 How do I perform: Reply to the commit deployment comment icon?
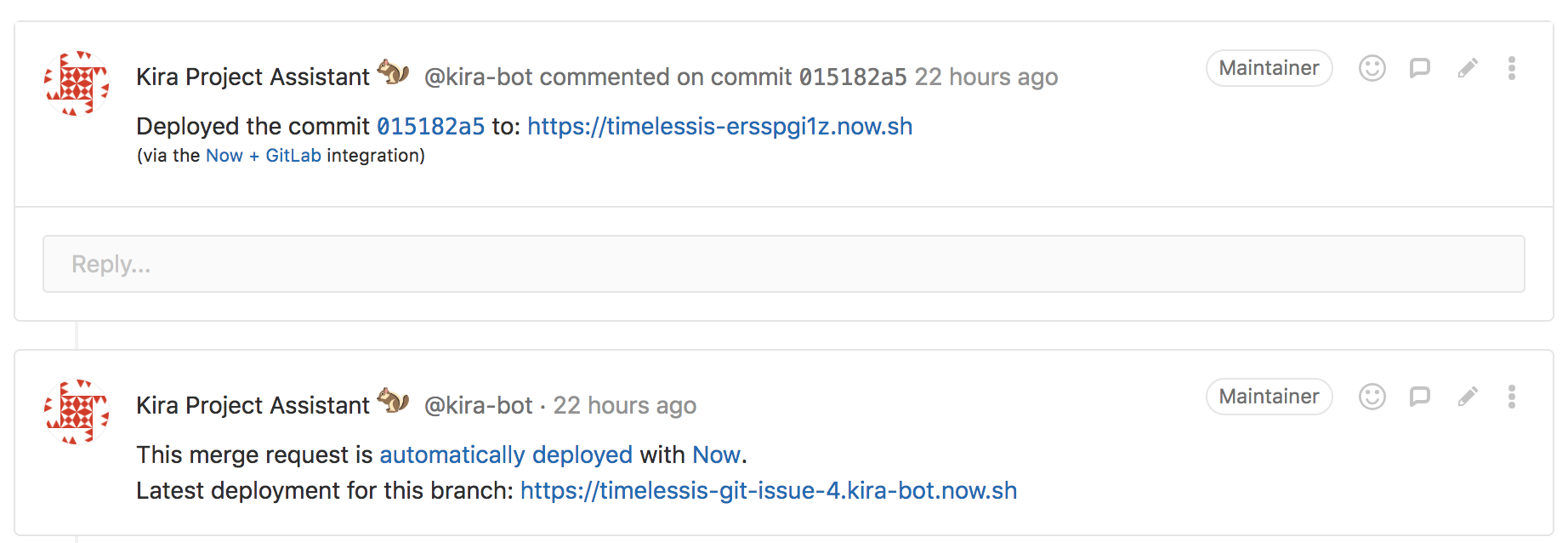point(1419,68)
